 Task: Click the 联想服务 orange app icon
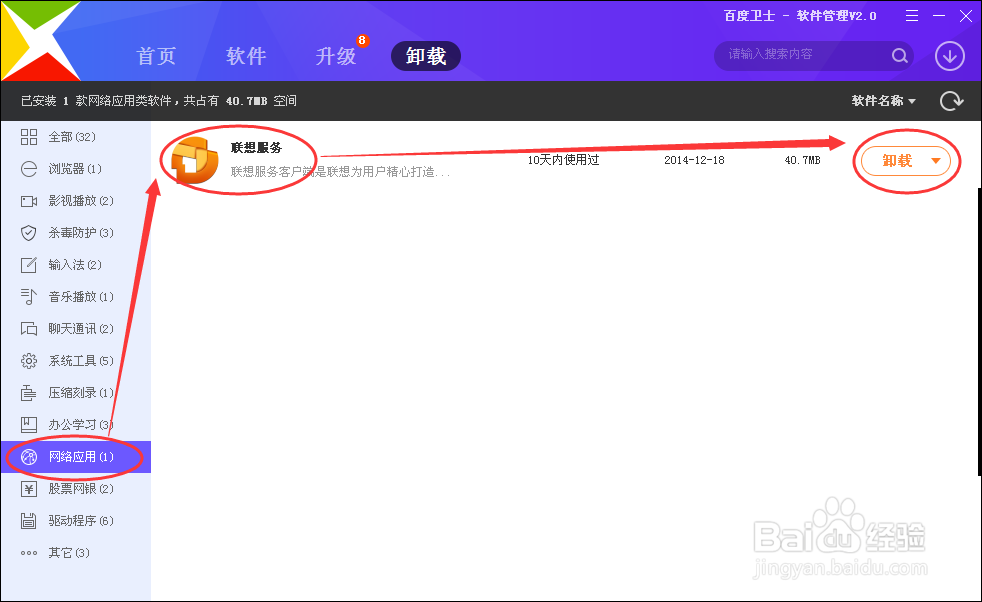(x=195, y=160)
